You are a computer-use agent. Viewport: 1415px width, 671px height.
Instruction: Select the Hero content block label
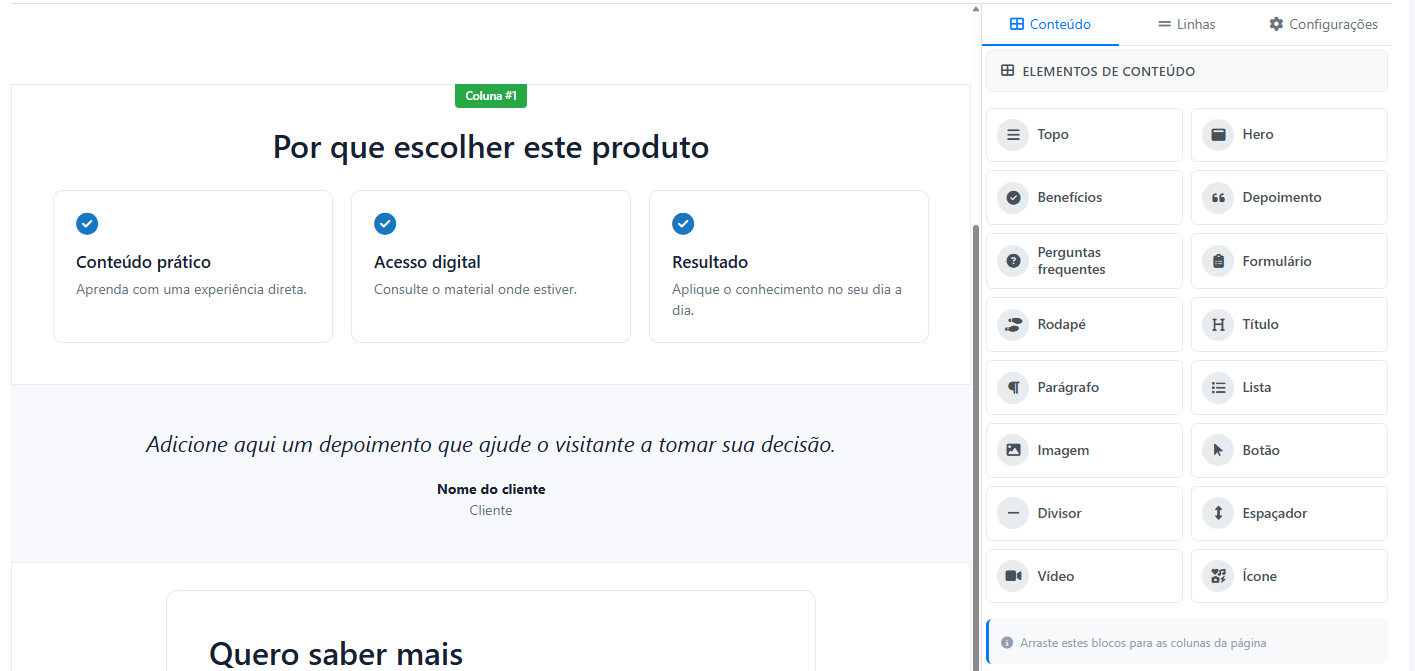coord(1258,135)
